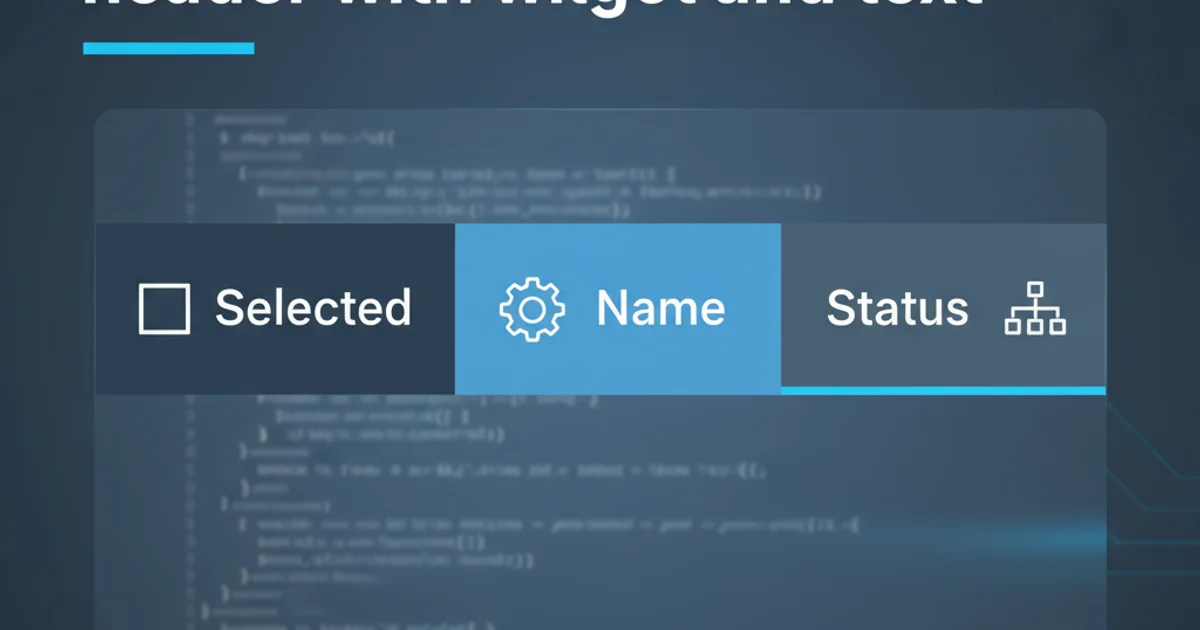Click the Selected column label text

click(313, 308)
